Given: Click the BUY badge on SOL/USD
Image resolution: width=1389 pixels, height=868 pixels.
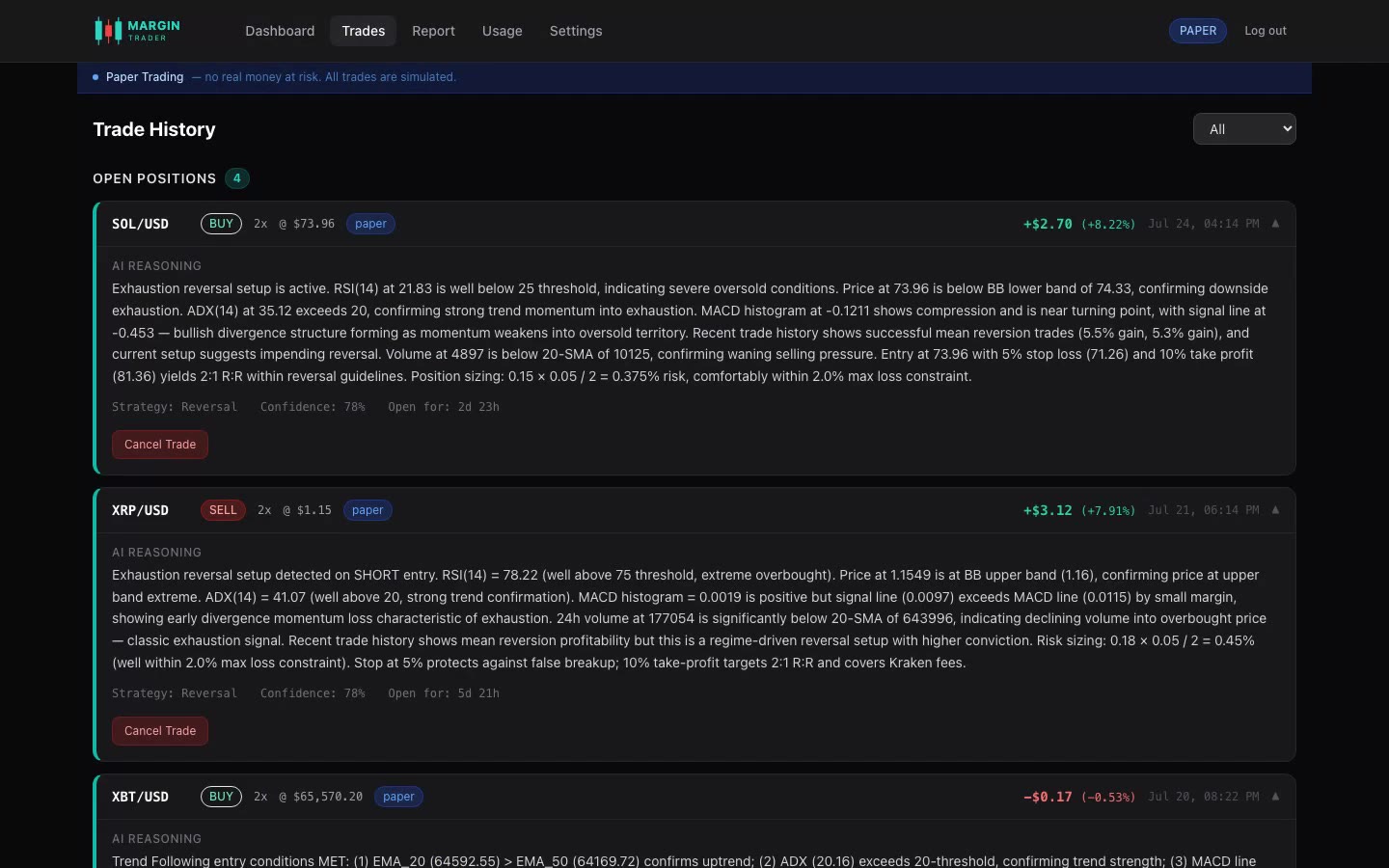Looking at the screenshot, I should (x=221, y=224).
